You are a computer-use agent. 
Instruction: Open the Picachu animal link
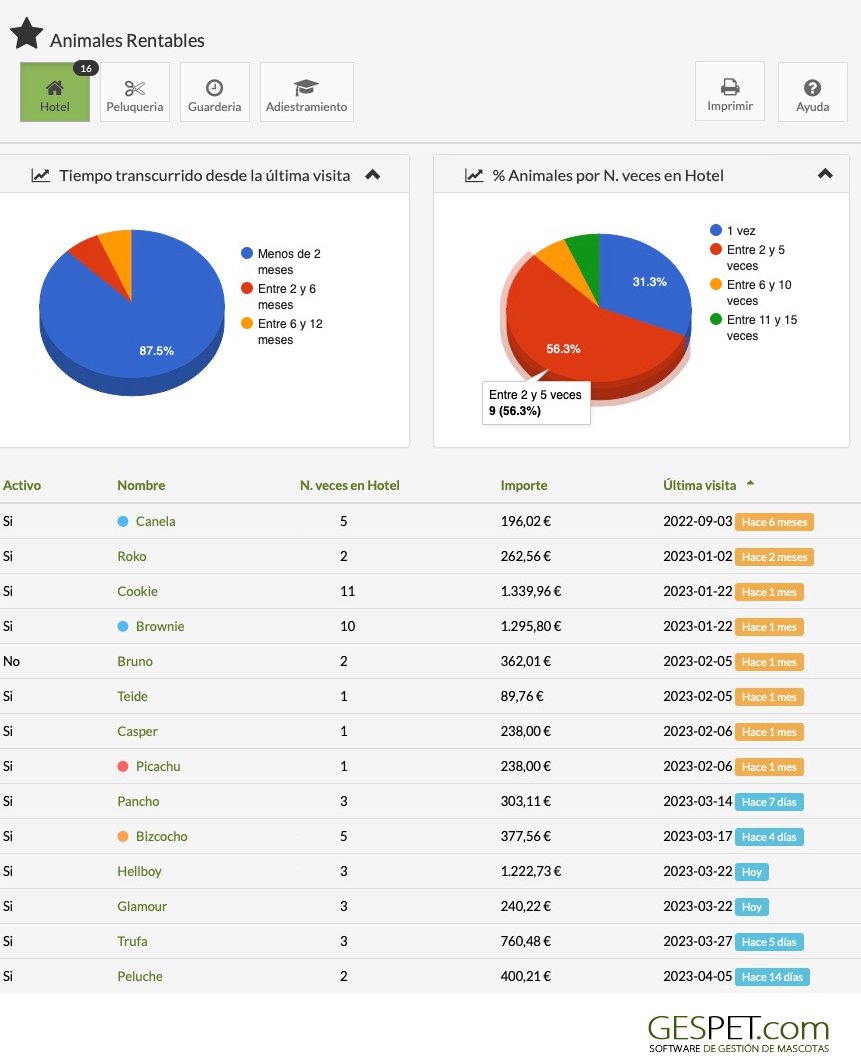pyautogui.click(x=158, y=767)
